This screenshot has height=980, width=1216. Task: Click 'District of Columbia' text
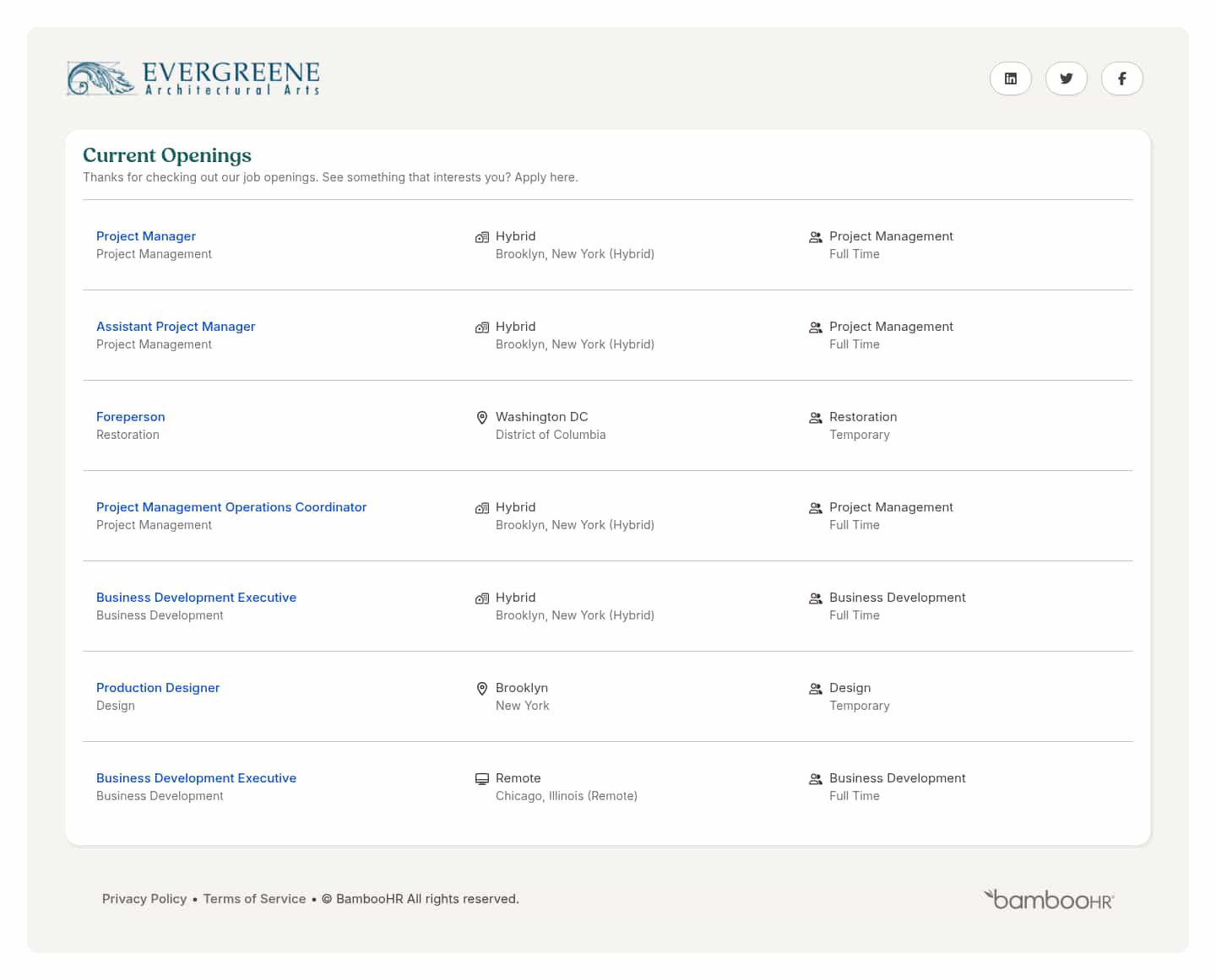click(x=551, y=435)
